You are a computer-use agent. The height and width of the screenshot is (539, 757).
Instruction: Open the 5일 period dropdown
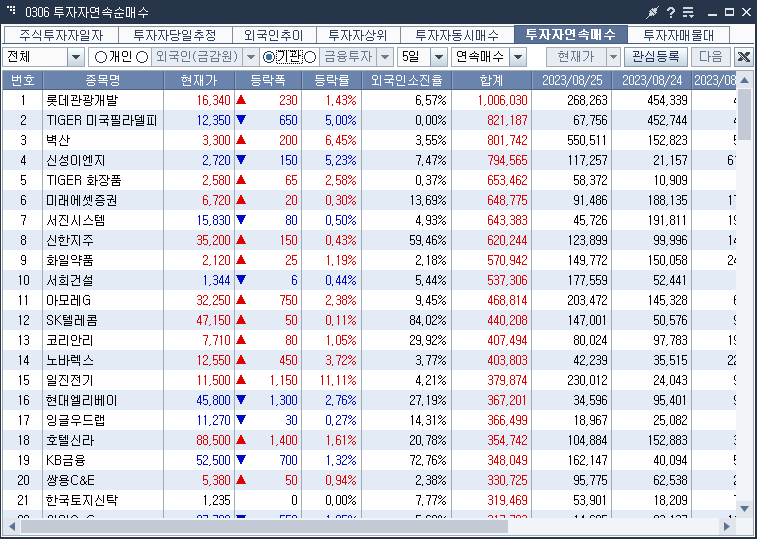click(438, 57)
